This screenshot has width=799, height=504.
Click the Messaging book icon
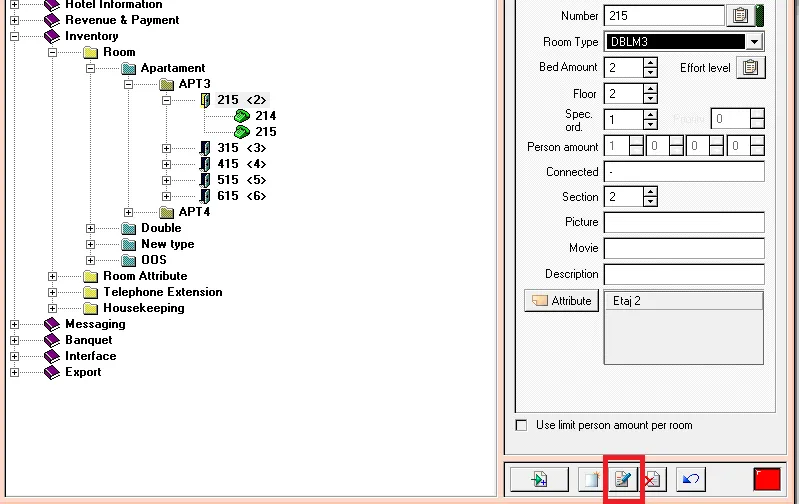(x=52, y=324)
